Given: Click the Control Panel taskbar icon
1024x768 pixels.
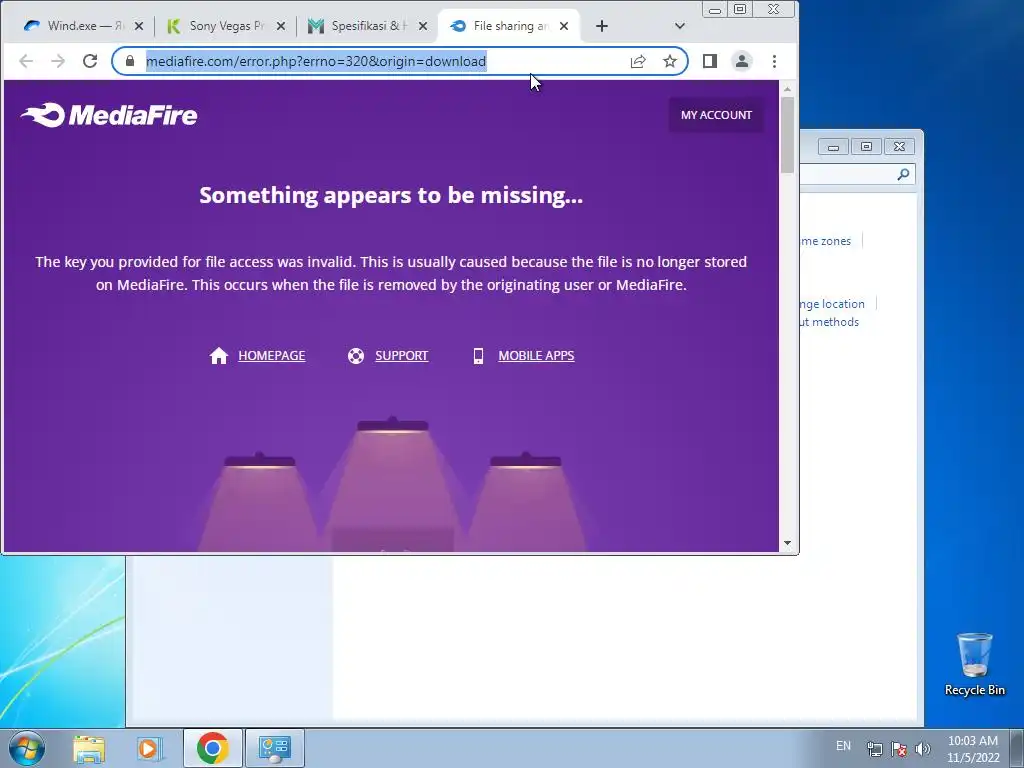Looking at the screenshot, I should [275, 748].
